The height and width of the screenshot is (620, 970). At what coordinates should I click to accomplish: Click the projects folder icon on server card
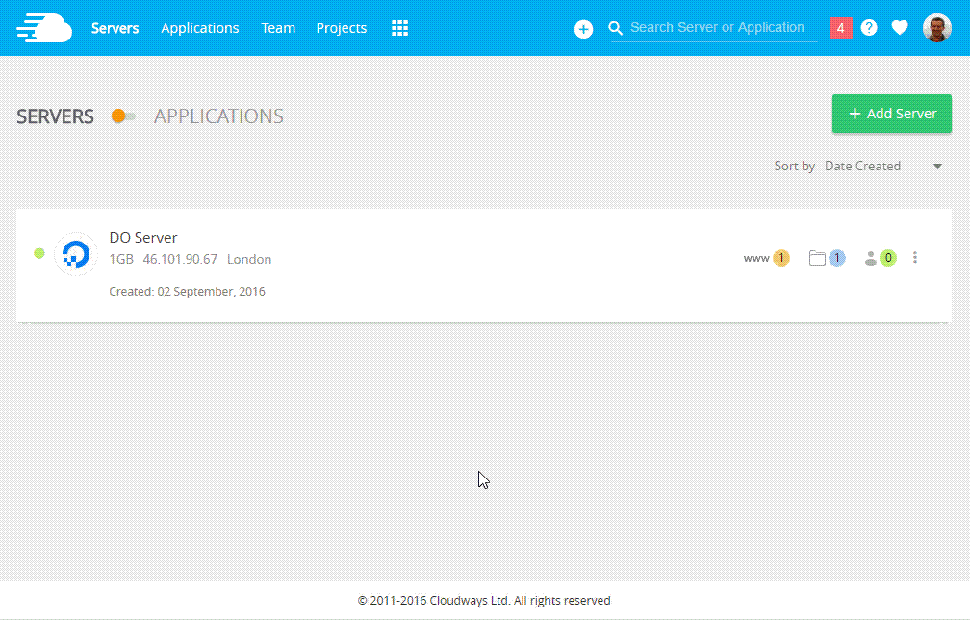tap(826, 257)
